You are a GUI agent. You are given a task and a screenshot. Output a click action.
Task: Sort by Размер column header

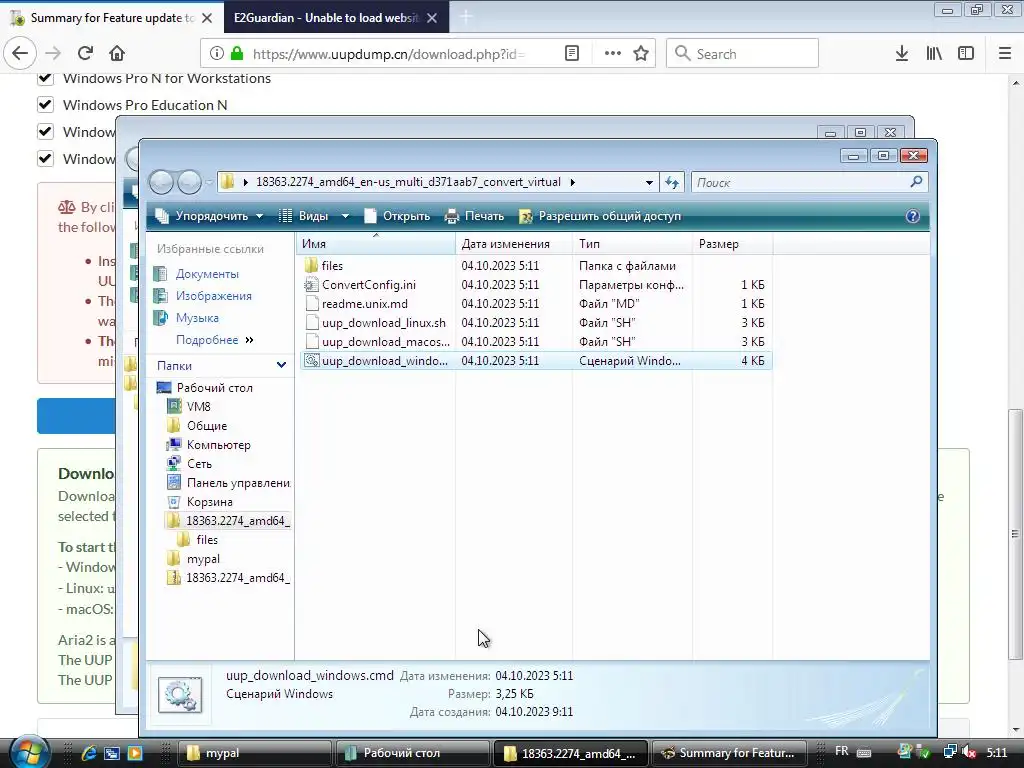pos(732,244)
